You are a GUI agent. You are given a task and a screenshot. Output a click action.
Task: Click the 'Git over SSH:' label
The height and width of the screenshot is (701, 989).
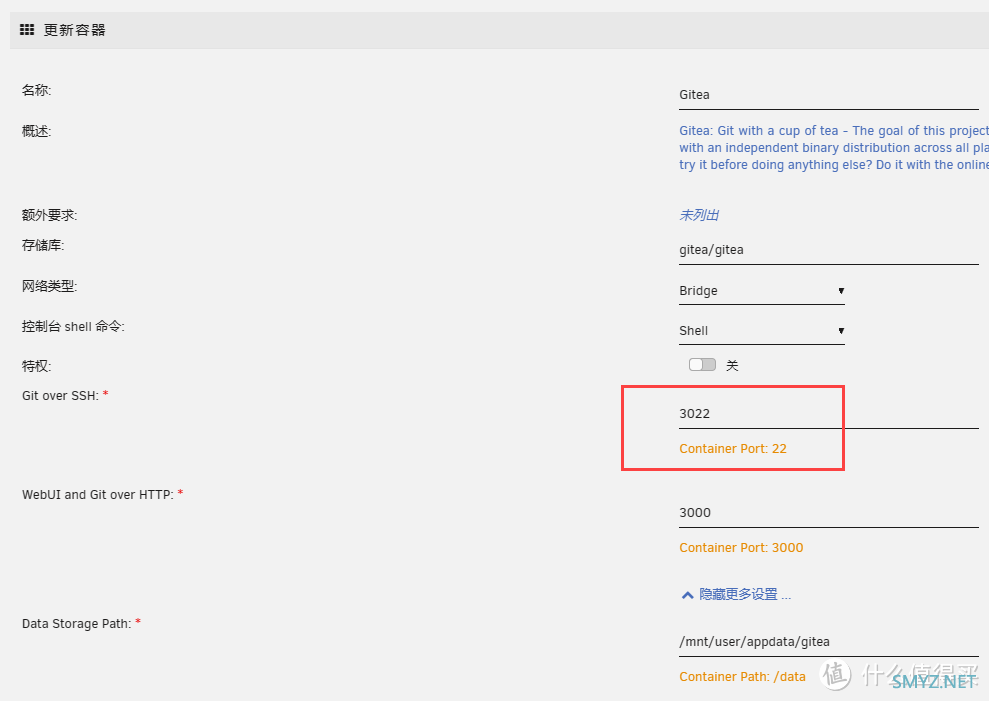(x=61, y=396)
